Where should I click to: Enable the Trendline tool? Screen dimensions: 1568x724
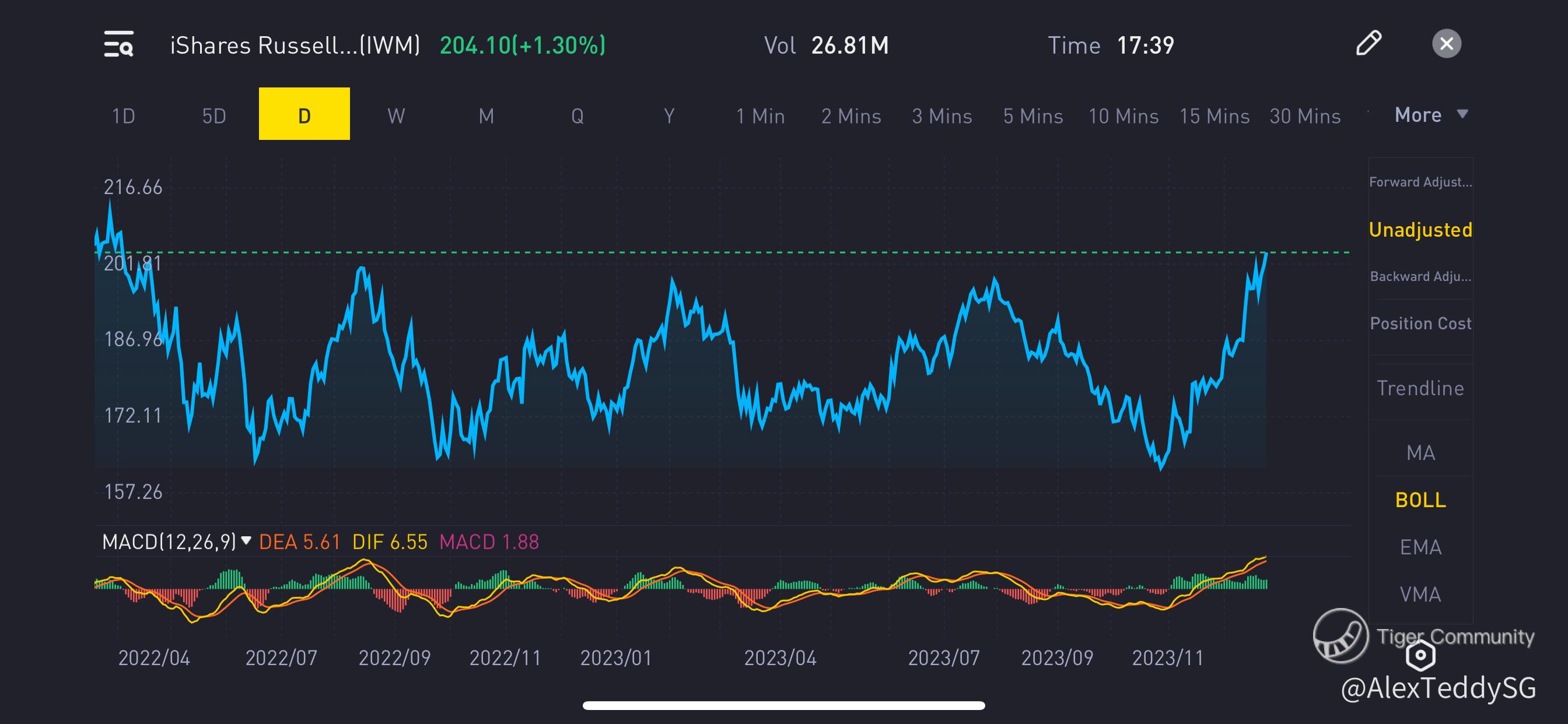tap(1420, 388)
